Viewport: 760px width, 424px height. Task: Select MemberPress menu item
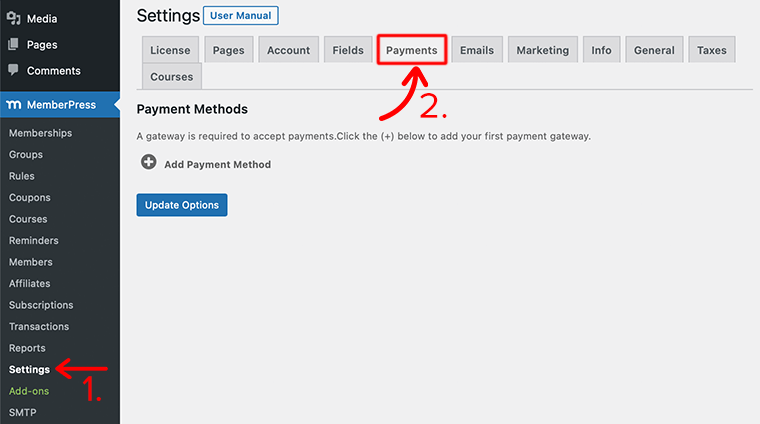coord(60,105)
